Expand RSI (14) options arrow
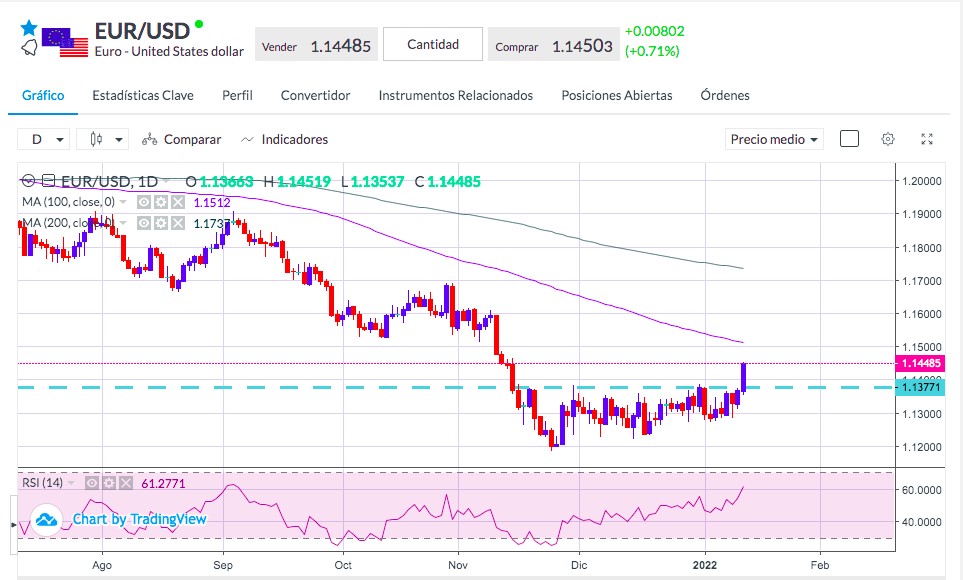The height and width of the screenshot is (580, 963). pos(71,483)
